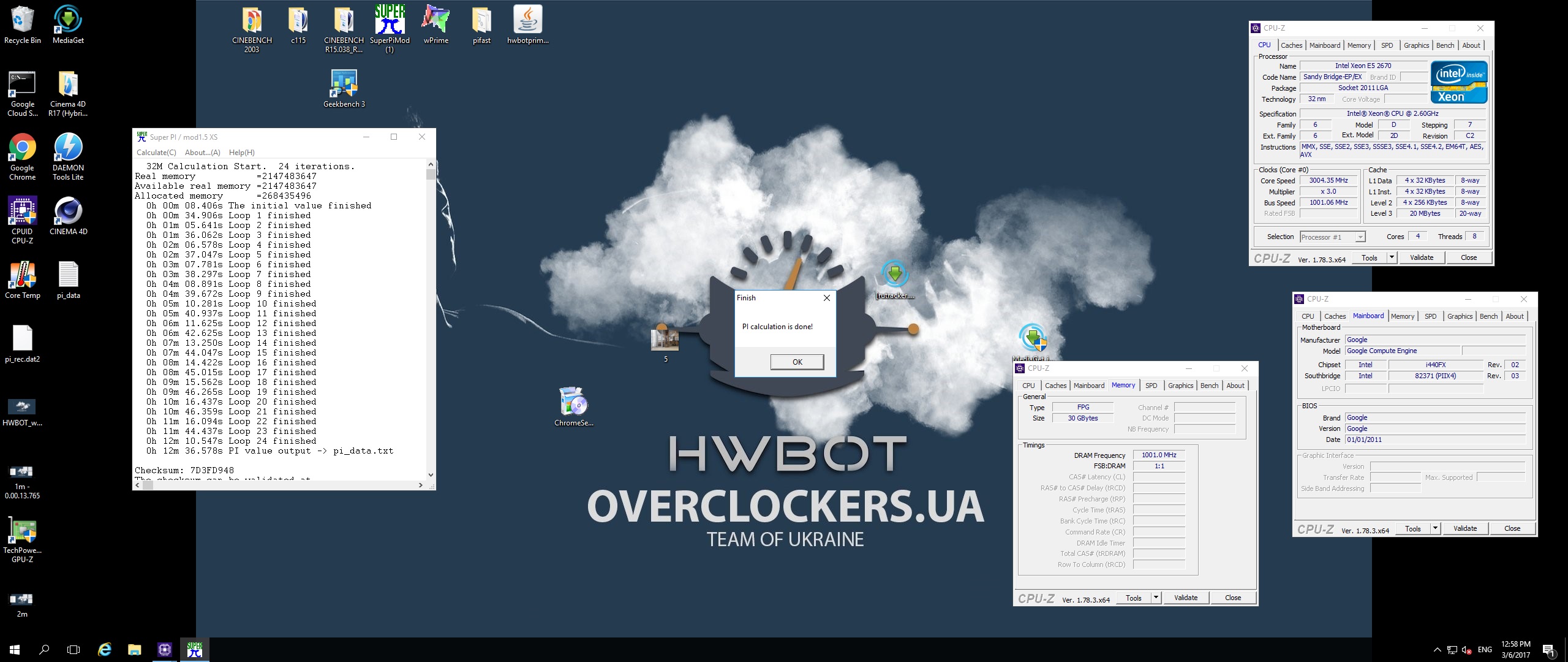Click OK in the Finish dialog

click(x=797, y=362)
